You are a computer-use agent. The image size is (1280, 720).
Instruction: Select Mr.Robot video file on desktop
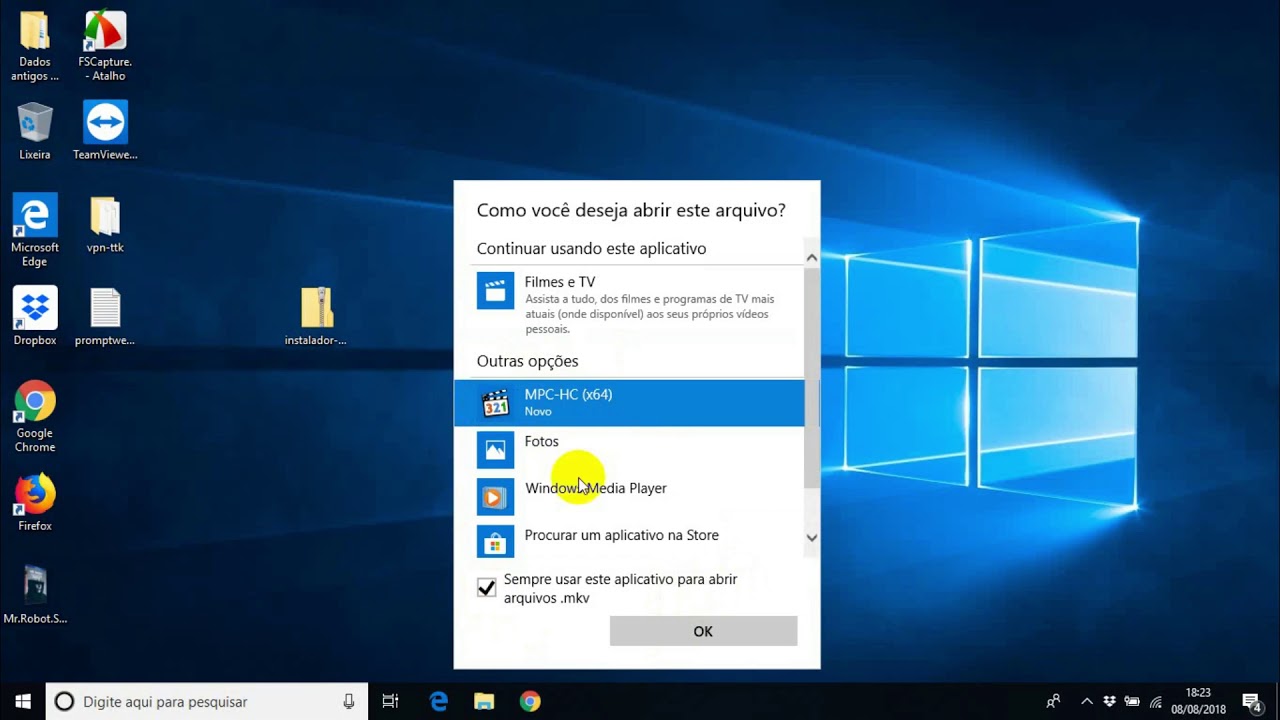coord(35,595)
